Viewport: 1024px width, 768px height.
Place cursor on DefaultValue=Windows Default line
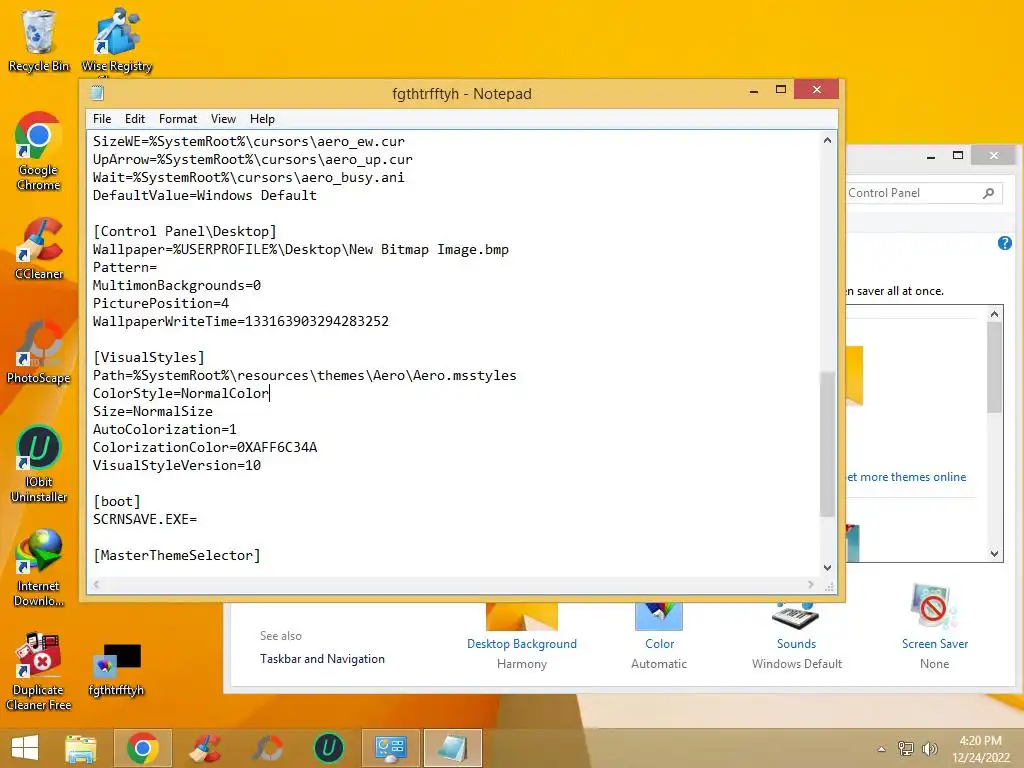coord(204,195)
